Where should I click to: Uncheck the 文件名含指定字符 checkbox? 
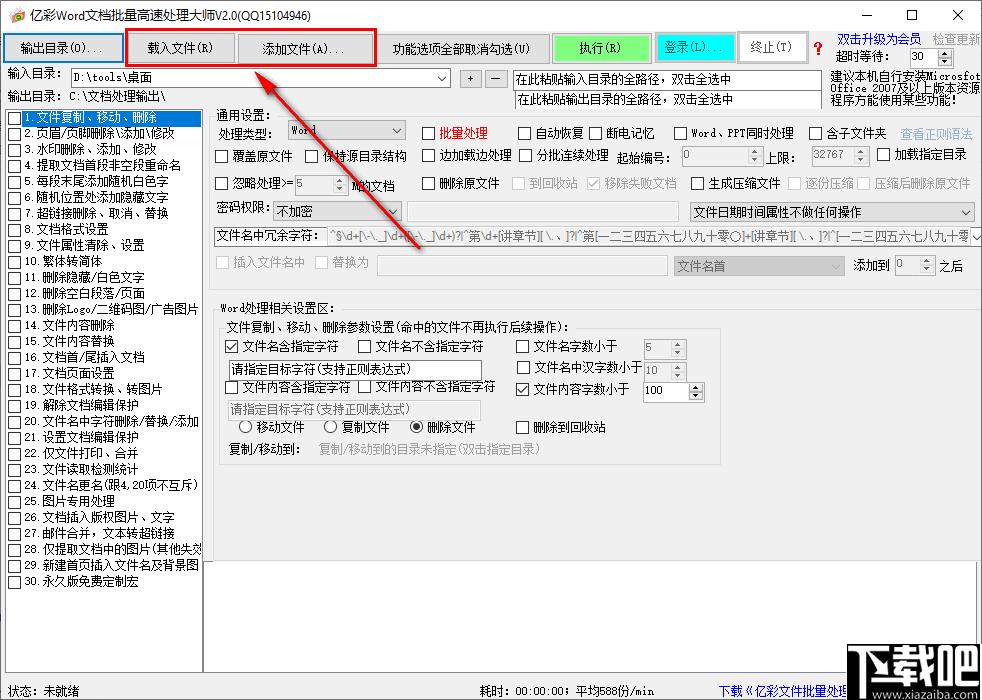point(231,346)
